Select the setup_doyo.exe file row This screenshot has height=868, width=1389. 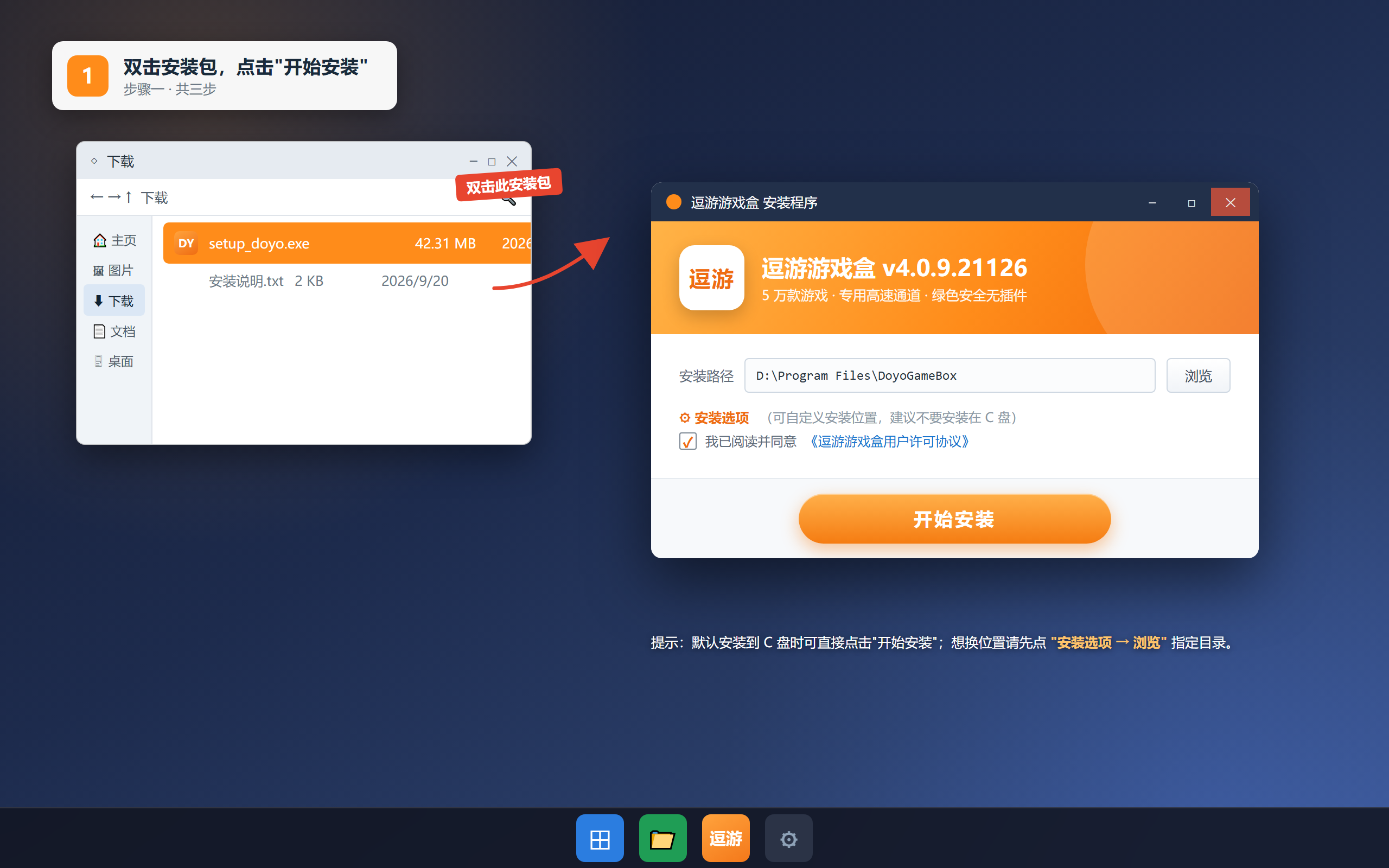click(x=347, y=244)
